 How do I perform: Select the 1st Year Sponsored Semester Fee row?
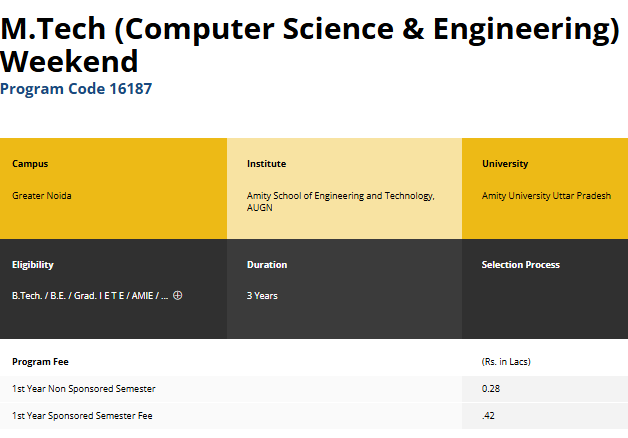[83, 415]
